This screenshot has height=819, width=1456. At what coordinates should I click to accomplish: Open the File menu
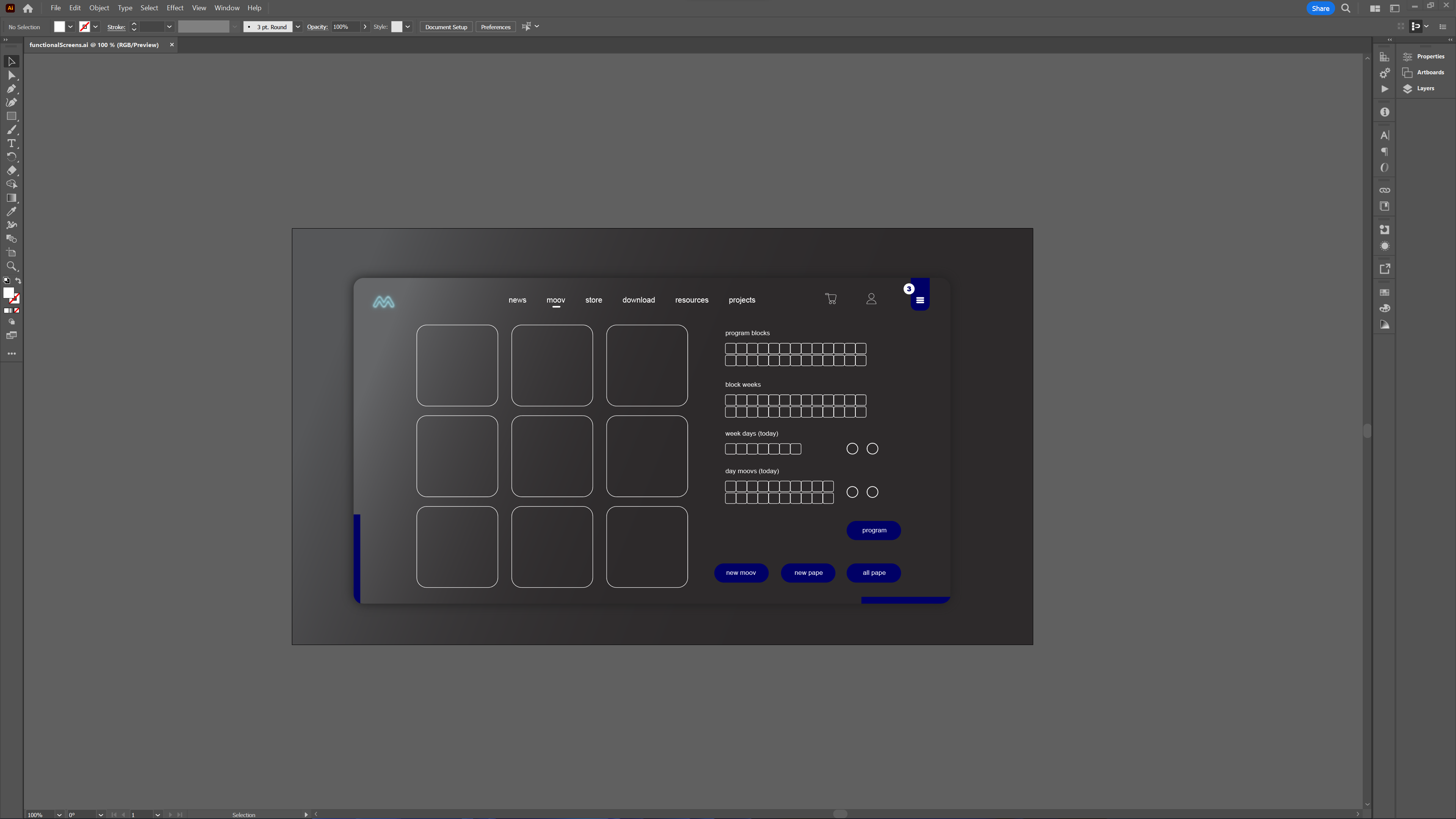pyautogui.click(x=55, y=8)
